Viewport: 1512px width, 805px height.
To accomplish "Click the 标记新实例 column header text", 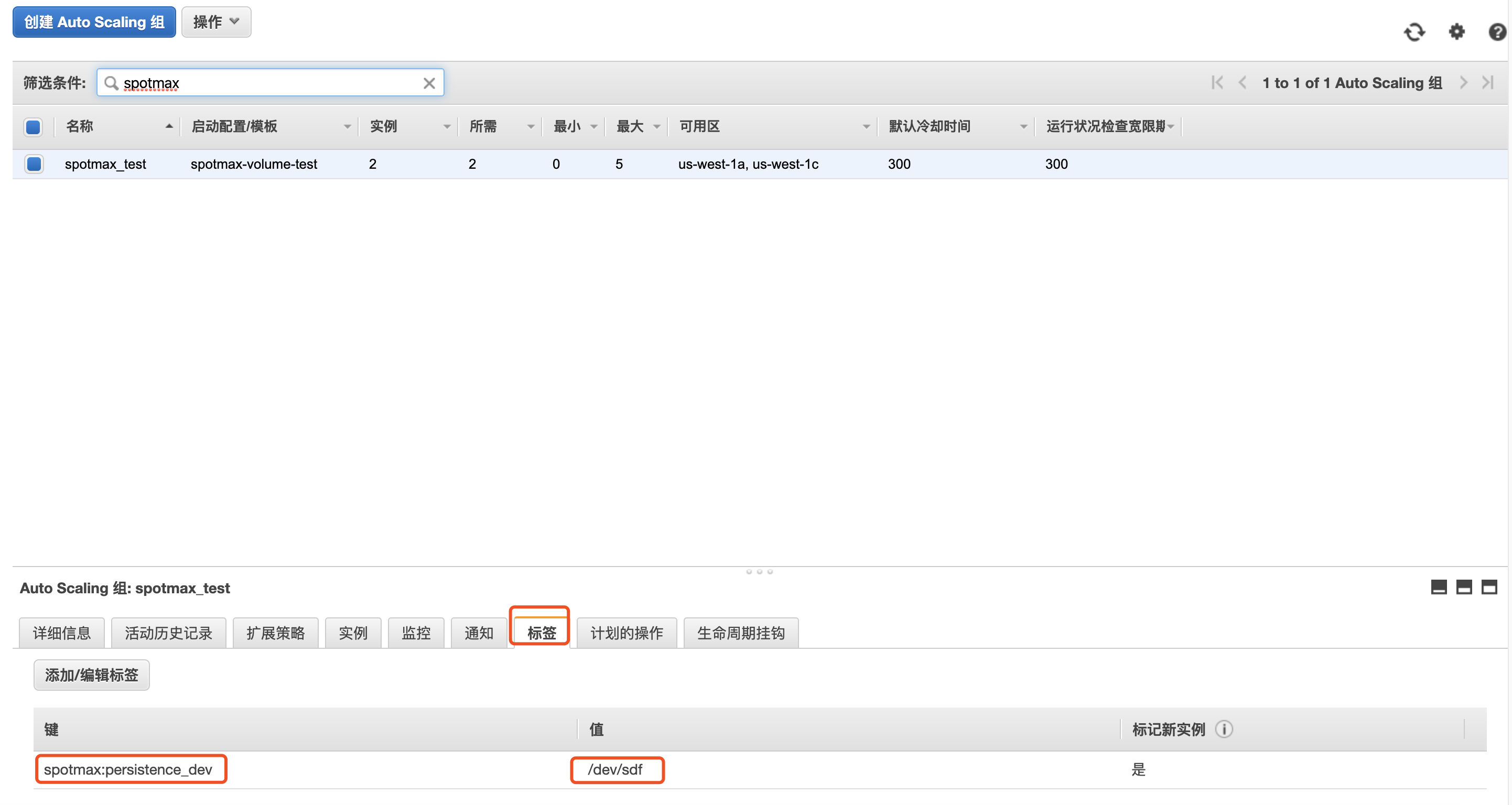I will pos(1168,730).
